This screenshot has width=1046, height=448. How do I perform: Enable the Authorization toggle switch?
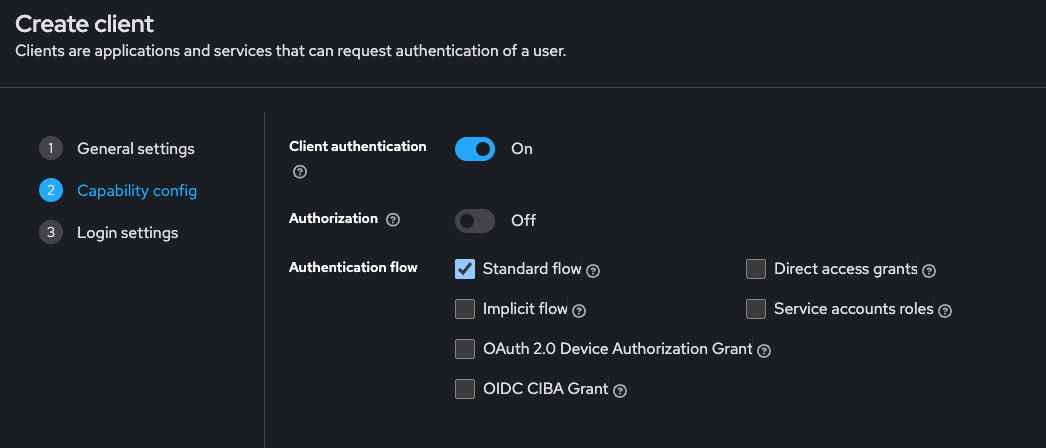click(475, 221)
